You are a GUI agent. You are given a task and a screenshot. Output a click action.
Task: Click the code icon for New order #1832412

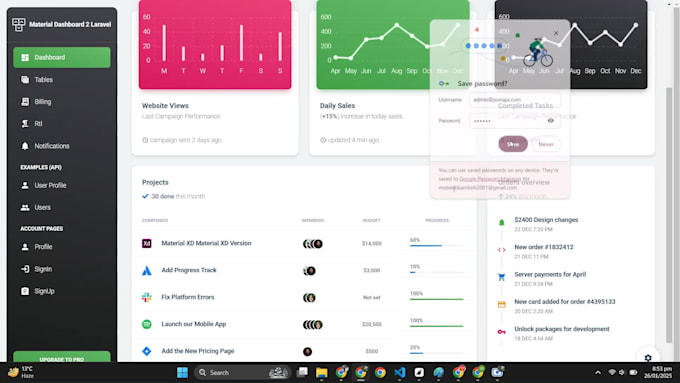pos(502,250)
